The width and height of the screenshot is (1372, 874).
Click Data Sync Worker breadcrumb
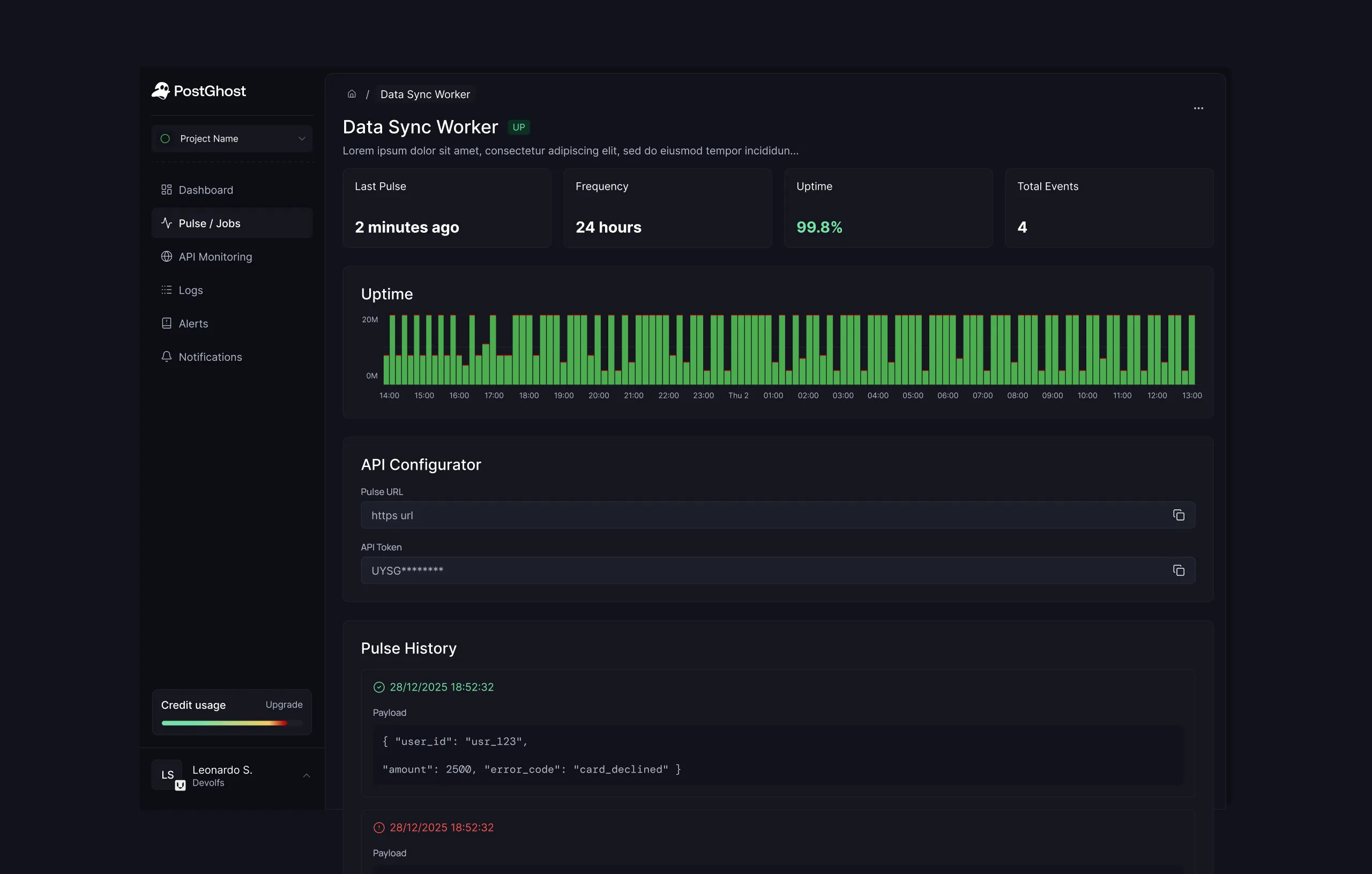pyautogui.click(x=425, y=94)
